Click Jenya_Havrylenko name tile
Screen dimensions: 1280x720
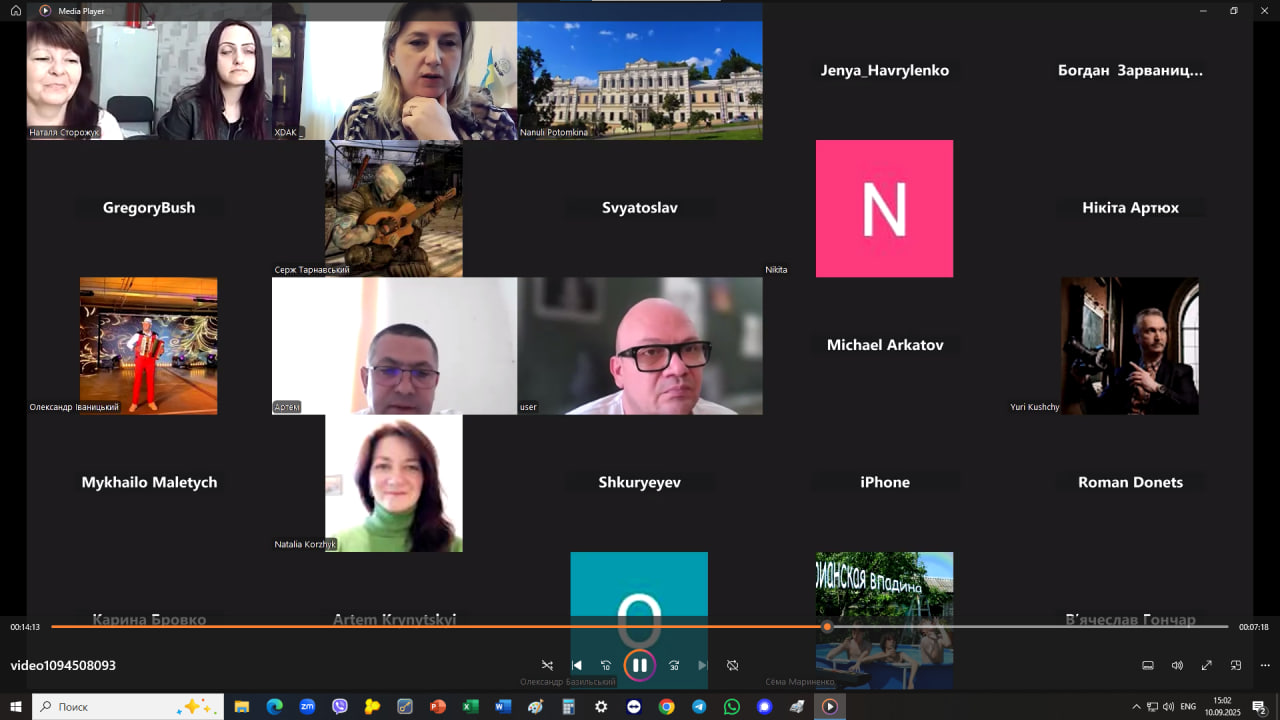[x=885, y=71]
